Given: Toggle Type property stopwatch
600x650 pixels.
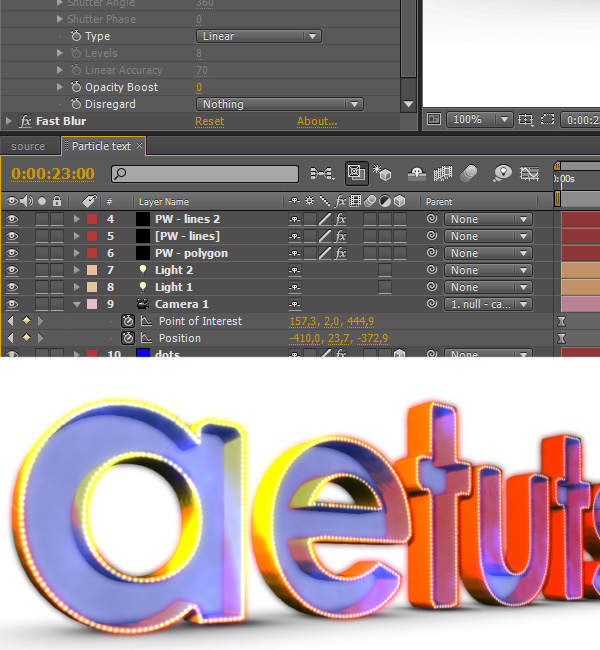Looking at the screenshot, I should pyautogui.click(x=76, y=36).
